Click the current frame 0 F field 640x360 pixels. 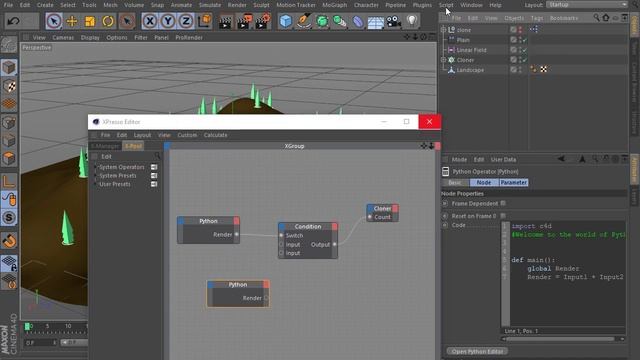40,342
